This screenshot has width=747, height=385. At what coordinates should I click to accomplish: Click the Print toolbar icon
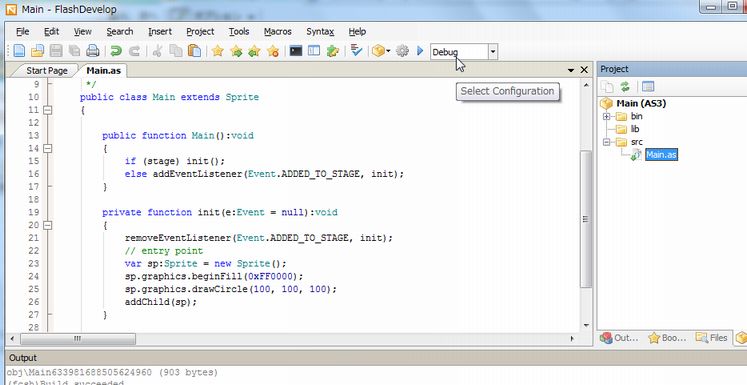pos(92,51)
